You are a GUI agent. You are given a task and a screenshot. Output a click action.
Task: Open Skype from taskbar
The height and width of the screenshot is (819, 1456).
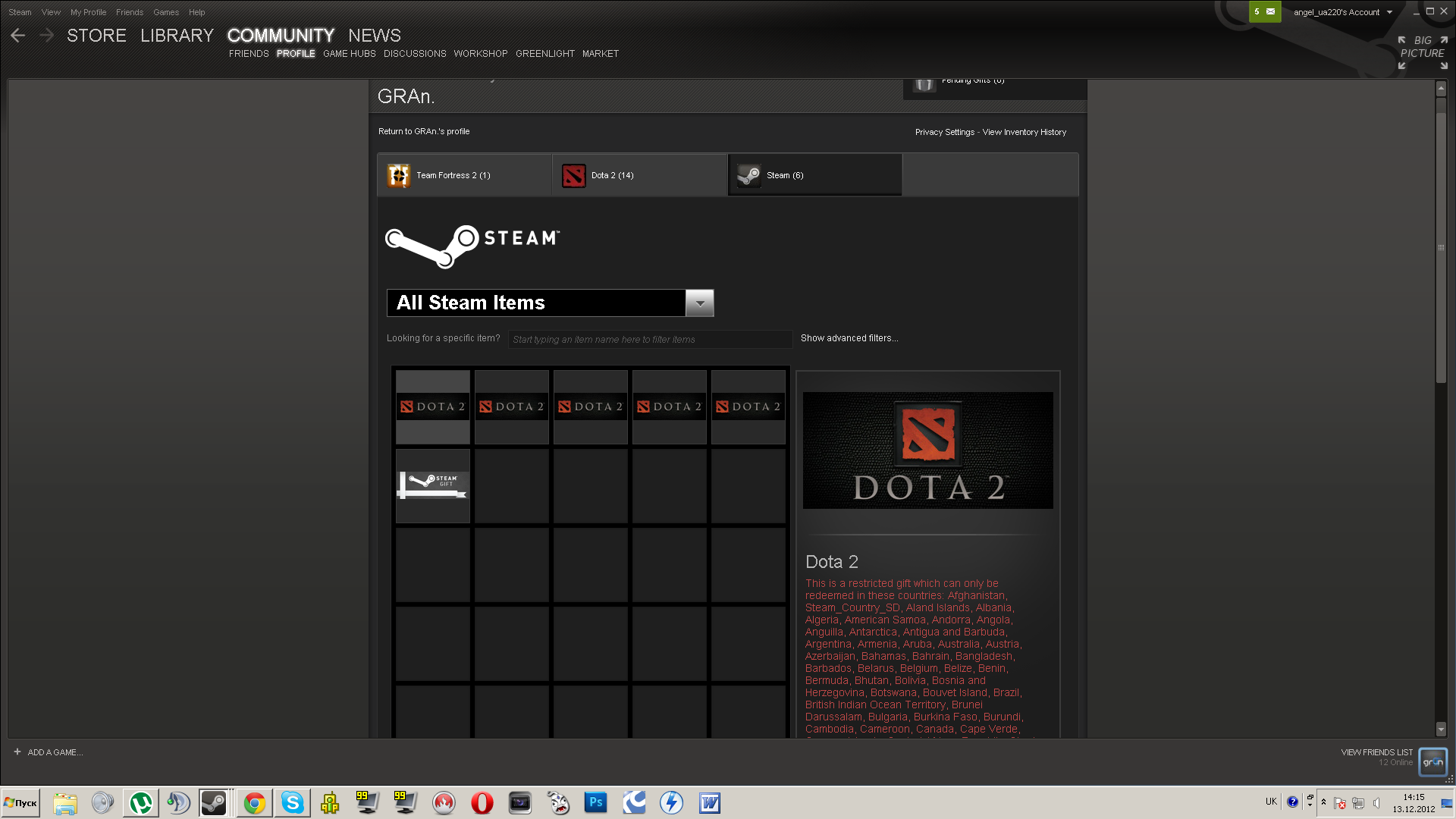[x=293, y=802]
